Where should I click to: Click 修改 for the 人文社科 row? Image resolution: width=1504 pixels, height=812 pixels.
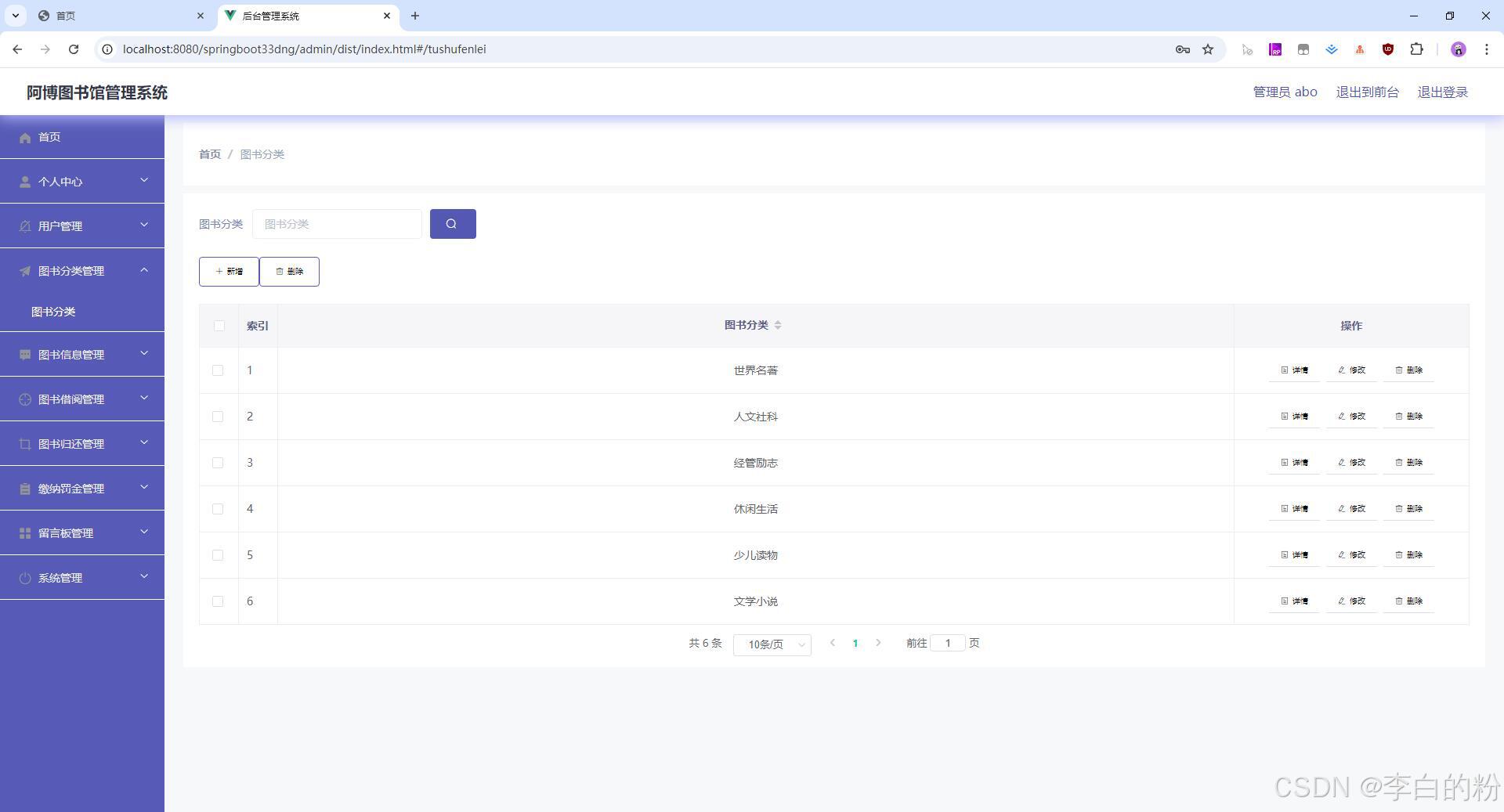pyautogui.click(x=1351, y=417)
